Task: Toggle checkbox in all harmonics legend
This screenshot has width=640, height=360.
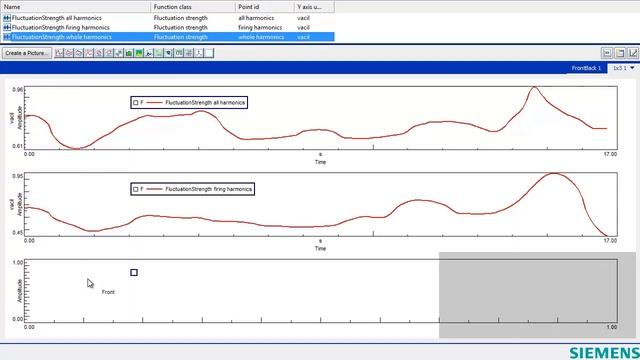Action: pyautogui.click(x=136, y=102)
